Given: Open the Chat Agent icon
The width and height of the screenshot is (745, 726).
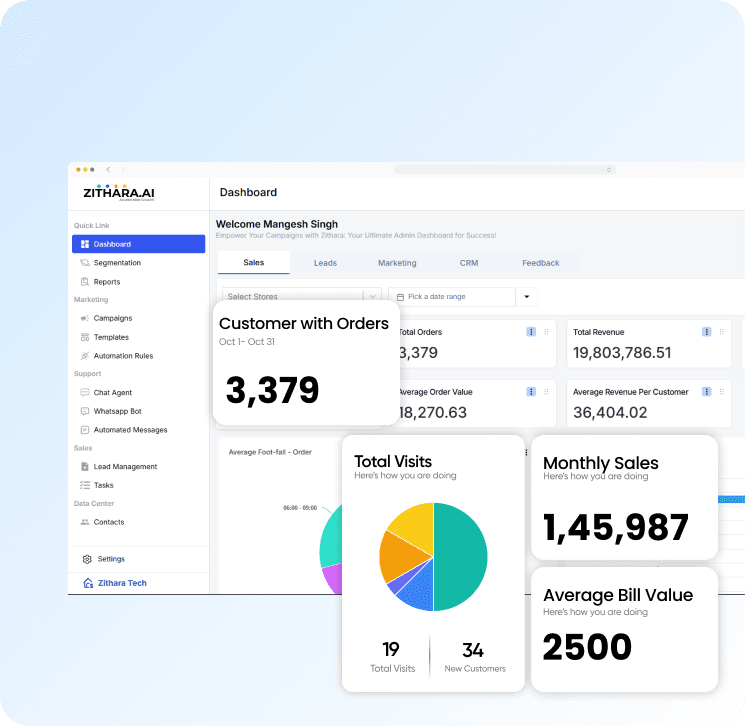Looking at the screenshot, I should point(85,393).
